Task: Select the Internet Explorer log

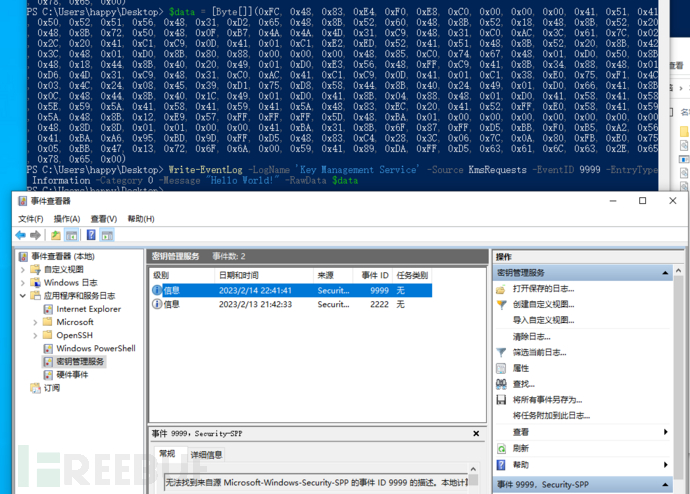Action: [88, 309]
